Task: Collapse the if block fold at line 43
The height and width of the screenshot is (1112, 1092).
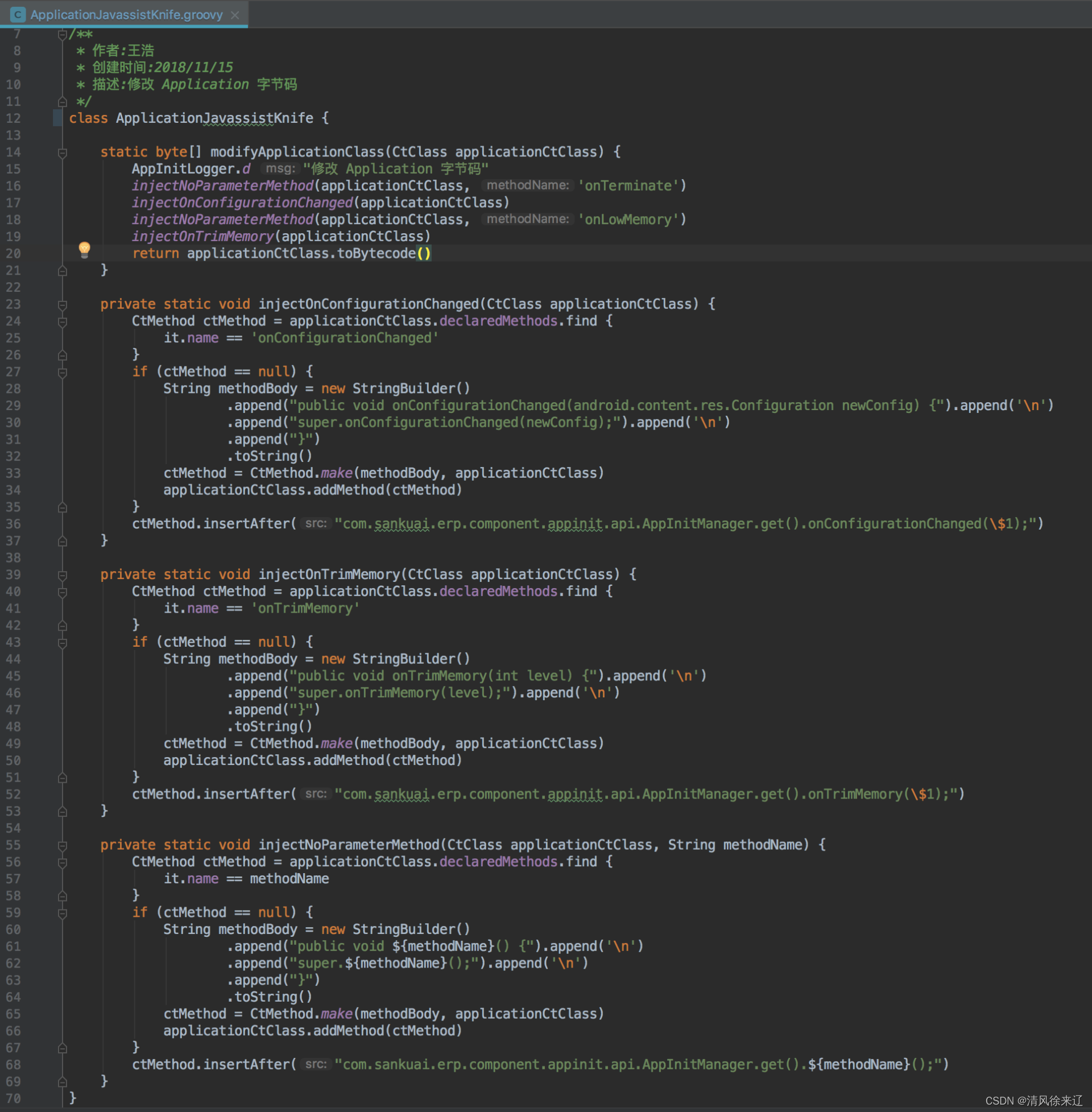Action: pos(63,643)
